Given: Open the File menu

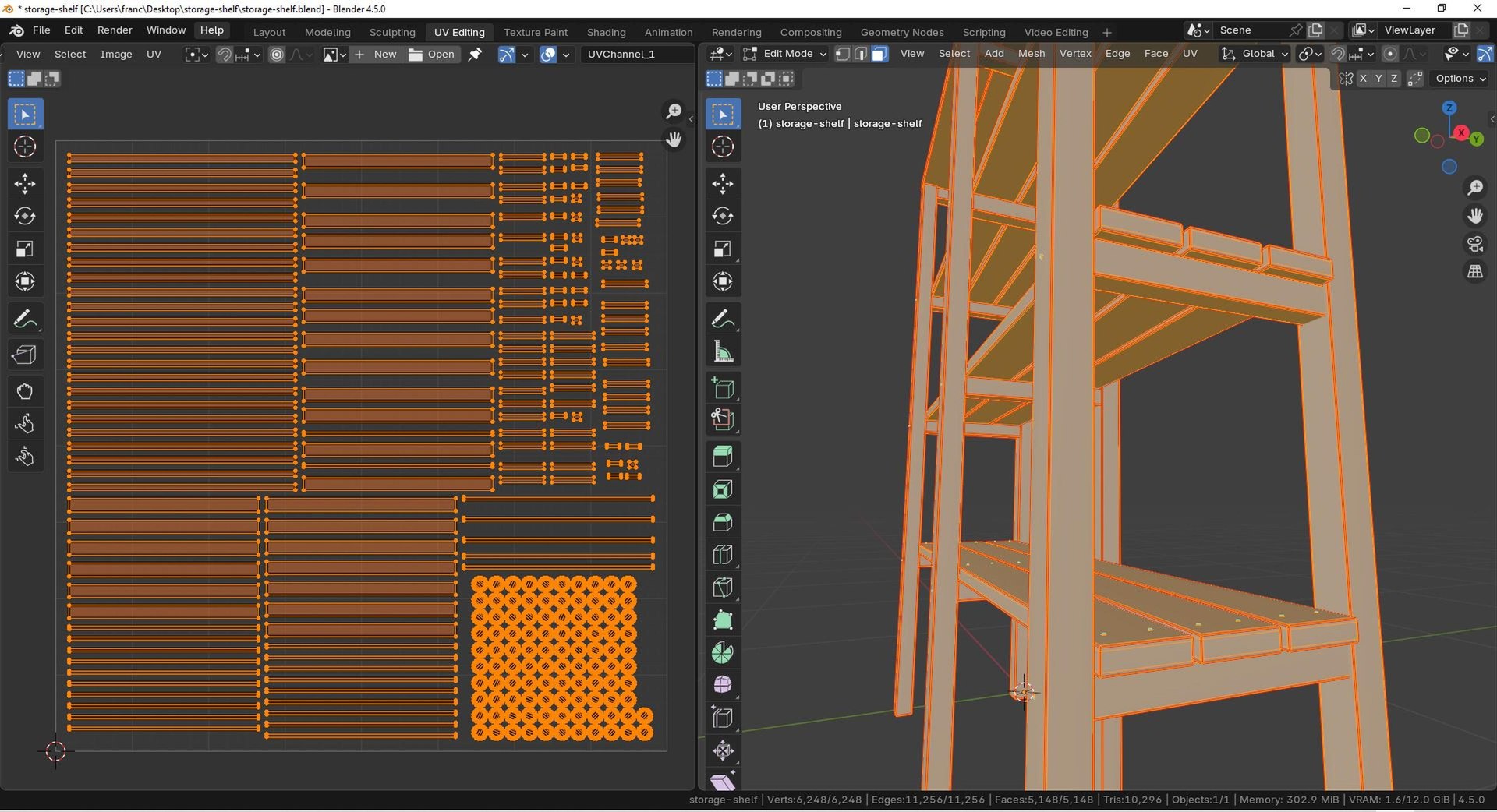Looking at the screenshot, I should (x=41, y=30).
